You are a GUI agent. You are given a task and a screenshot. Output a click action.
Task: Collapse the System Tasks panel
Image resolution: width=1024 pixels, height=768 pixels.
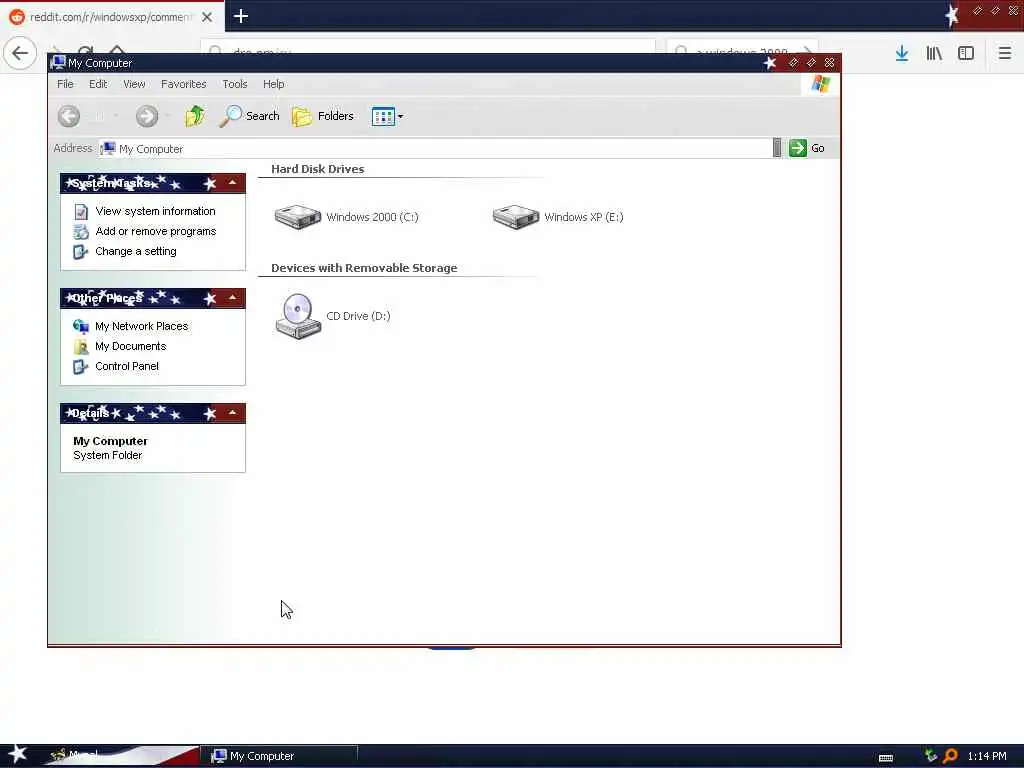(x=232, y=184)
